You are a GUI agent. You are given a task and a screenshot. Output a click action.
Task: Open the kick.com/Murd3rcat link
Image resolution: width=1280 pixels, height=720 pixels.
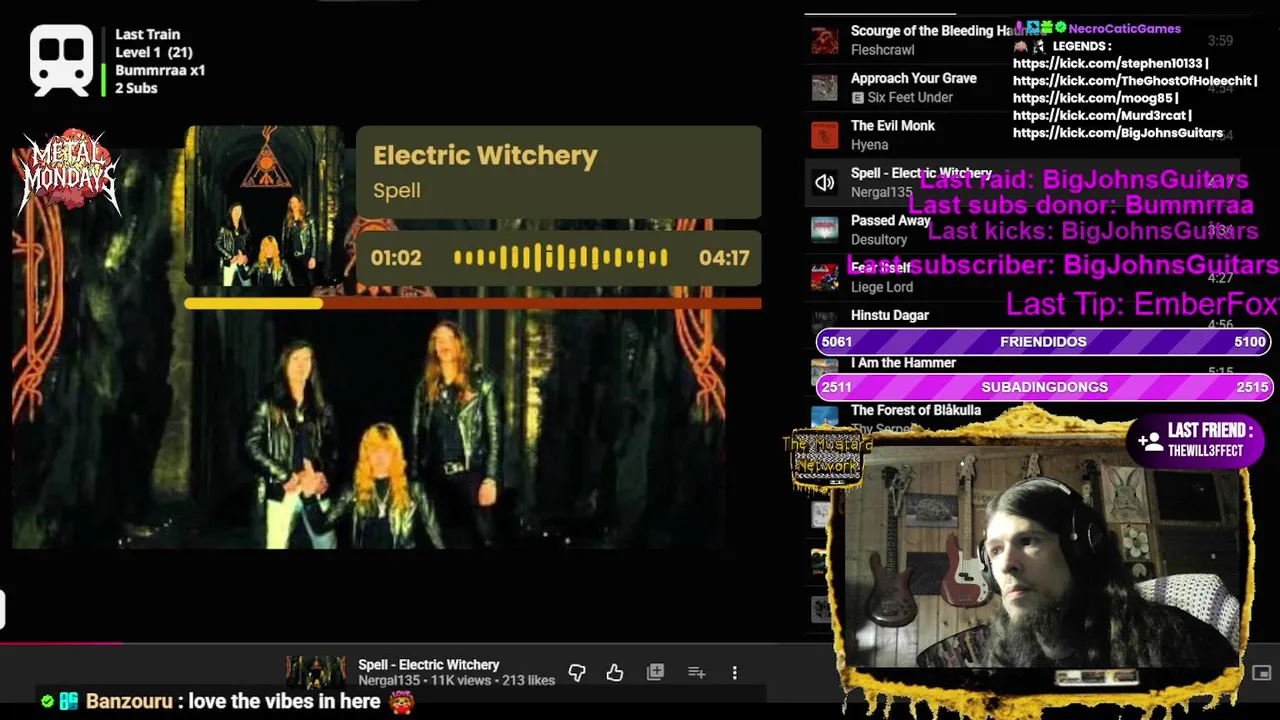1102,116
